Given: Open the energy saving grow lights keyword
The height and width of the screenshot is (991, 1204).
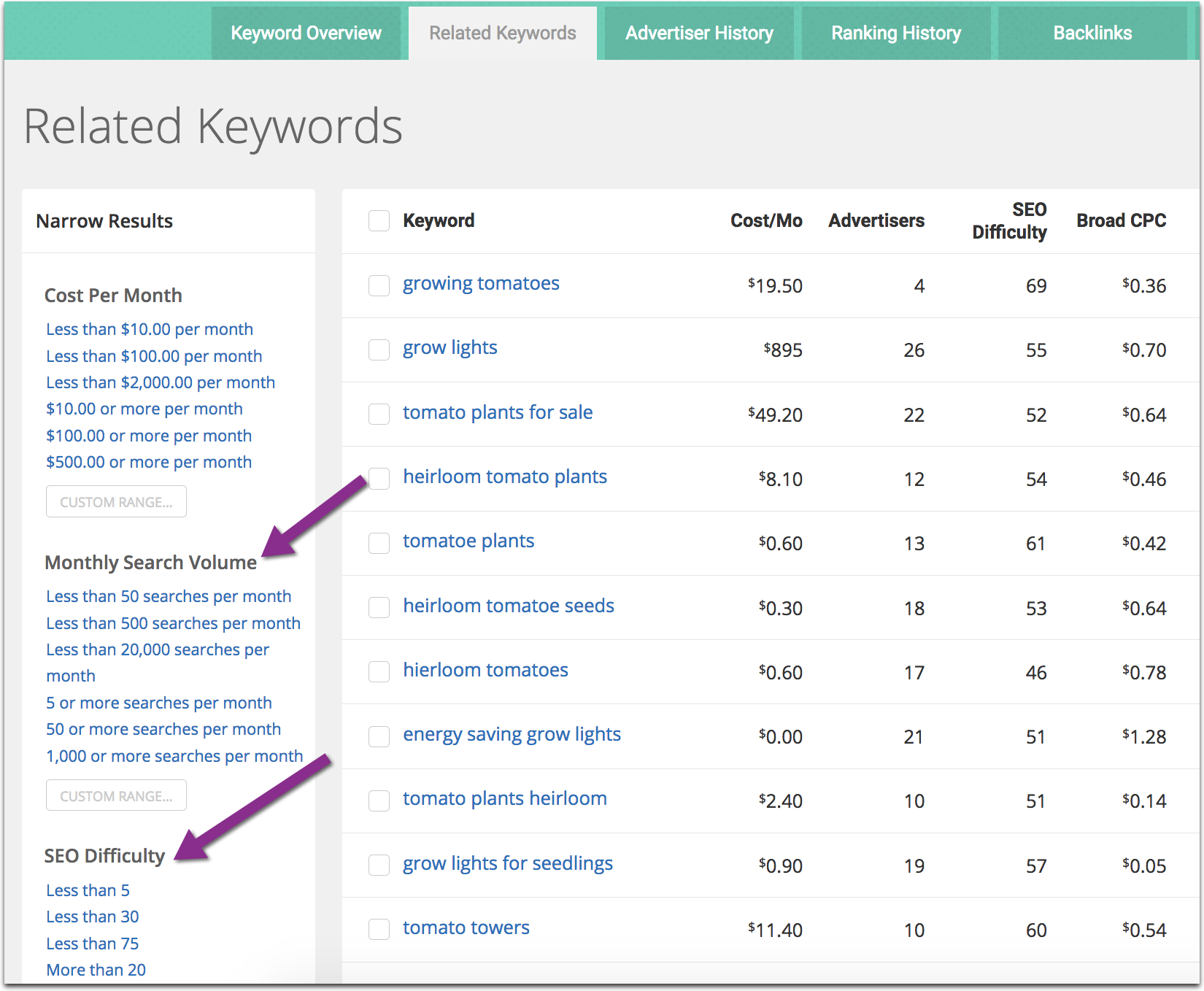Looking at the screenshot, I should coord(512,734).
